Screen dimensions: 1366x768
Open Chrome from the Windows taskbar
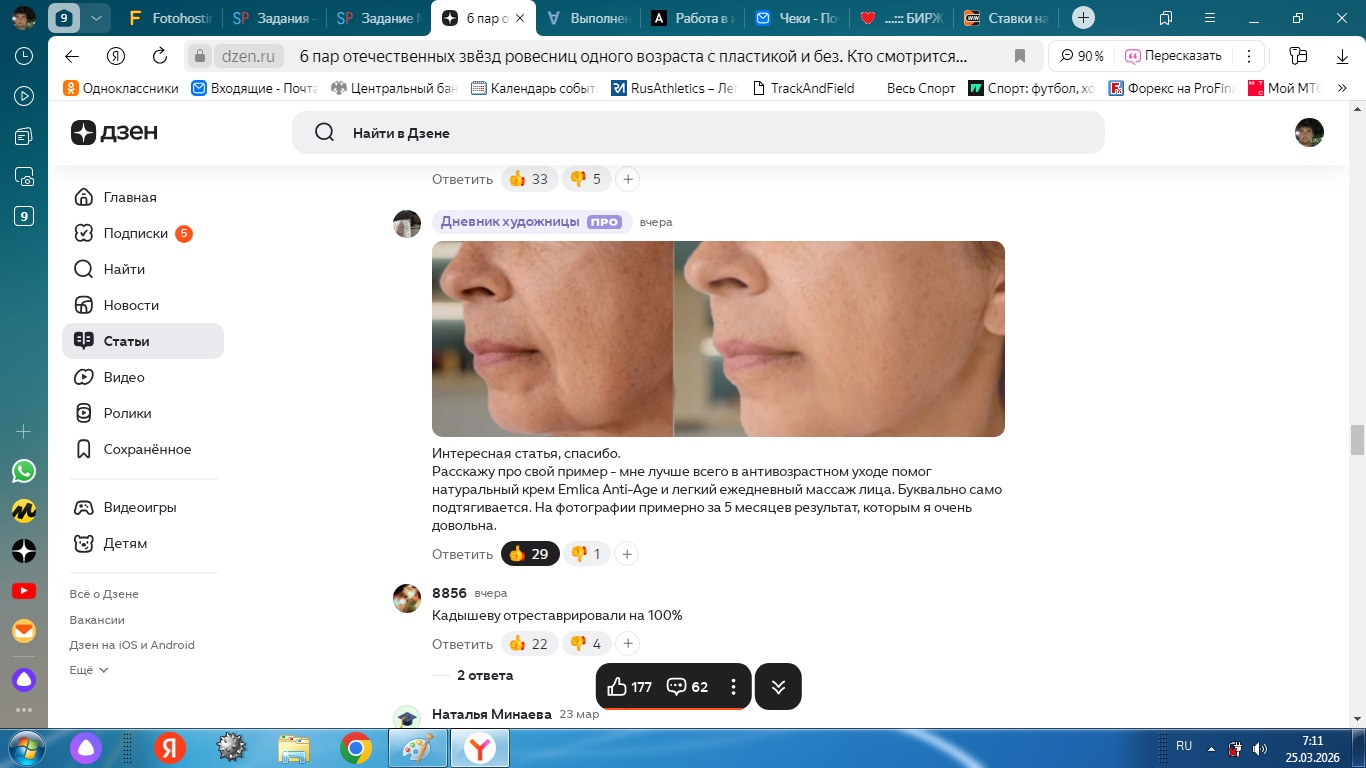click(x=356, y=747)
